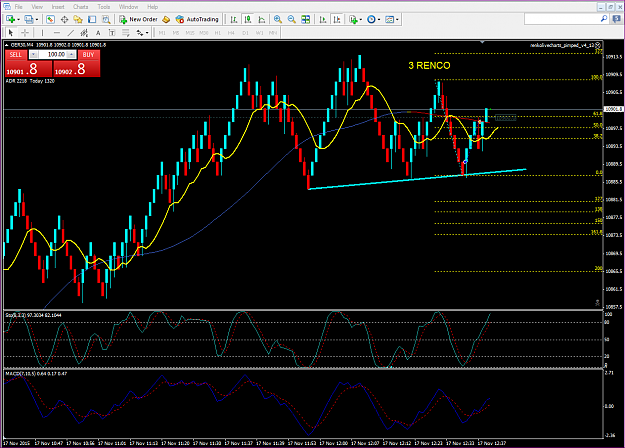This screenshot has height=448, width=625.
Task: Expand the arrows objects dropdown
Action: click(147, 33)
